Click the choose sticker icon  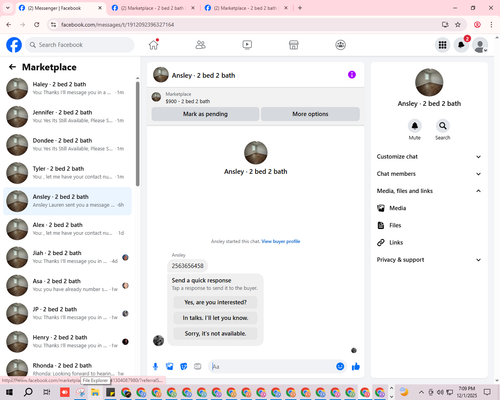pyautogui.click(x=184, y=367)
